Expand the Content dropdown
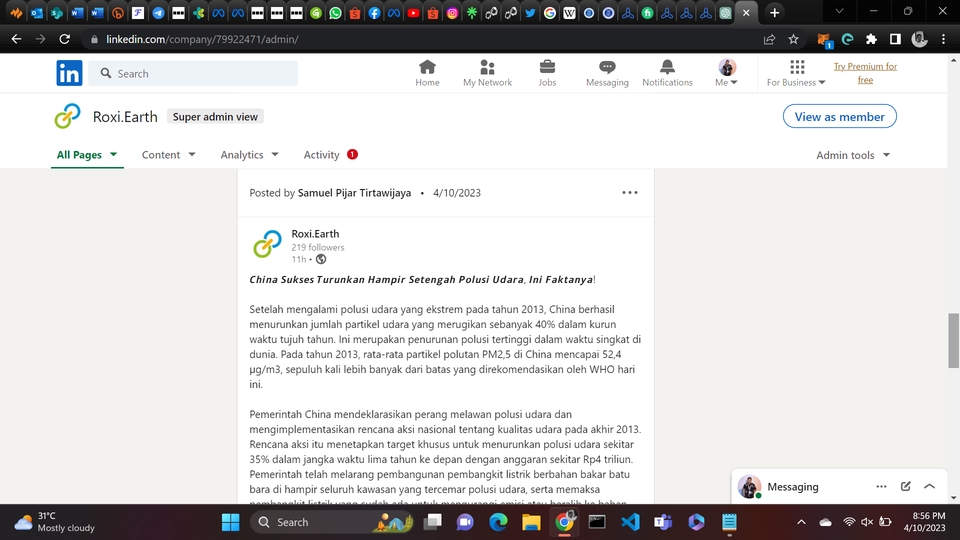Viewport: 960px width, 540px height. [x=168, y=155]
